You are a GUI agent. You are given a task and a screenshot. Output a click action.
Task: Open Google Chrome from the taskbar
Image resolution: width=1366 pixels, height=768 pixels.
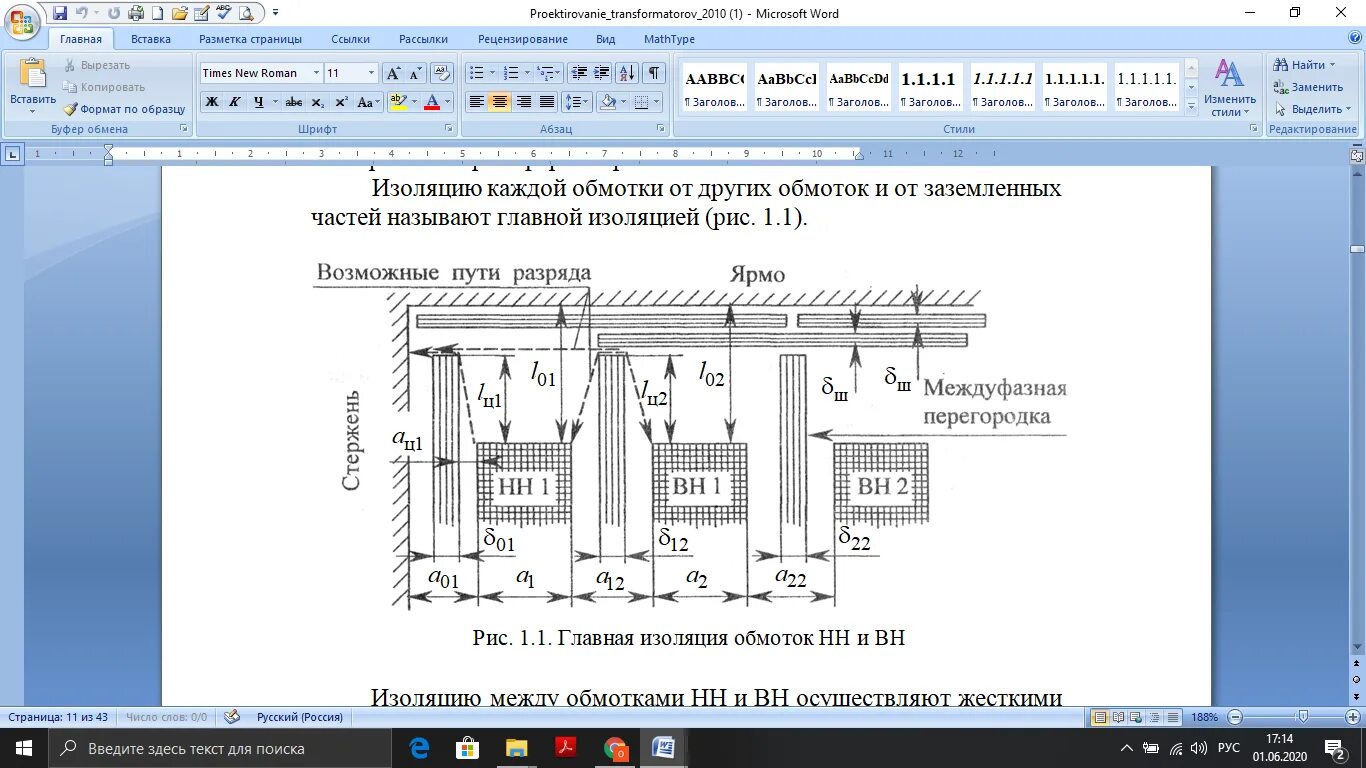615,748
